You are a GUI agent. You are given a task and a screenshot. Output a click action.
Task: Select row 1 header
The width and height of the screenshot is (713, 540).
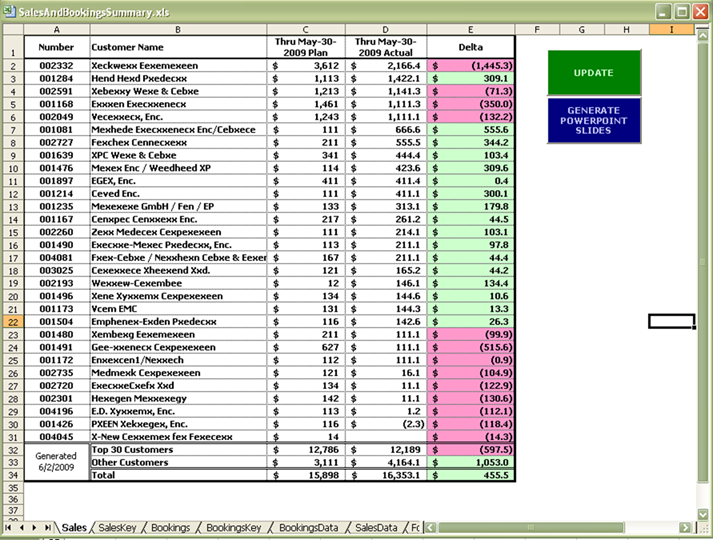pyautogui.click(x=13, y=47)
